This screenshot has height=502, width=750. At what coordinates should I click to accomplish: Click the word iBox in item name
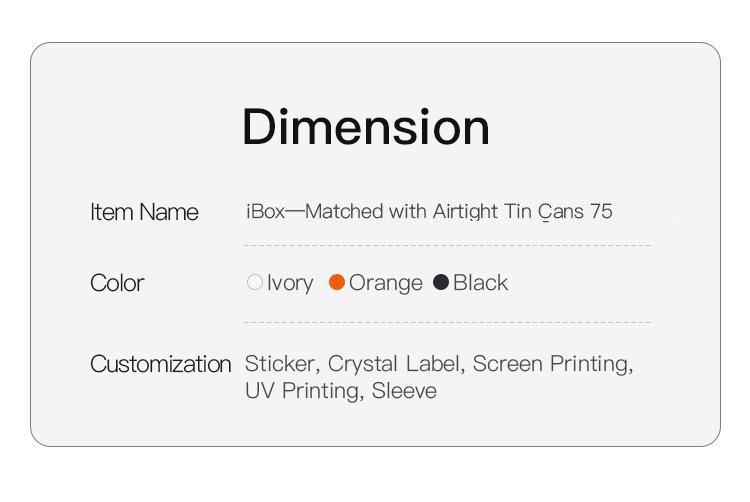[266, 211]
